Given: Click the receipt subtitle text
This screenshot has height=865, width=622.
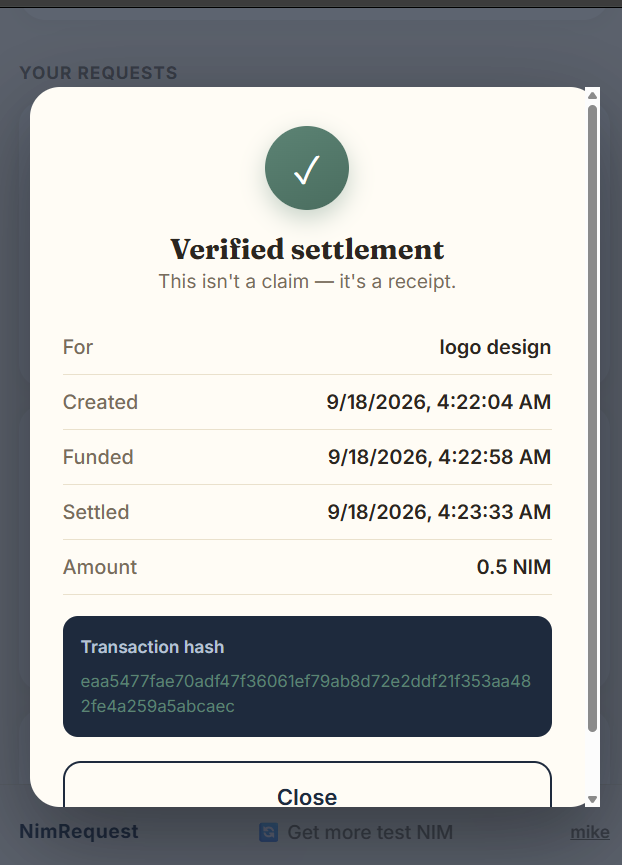Looking at the screenshot, I should [x=307, y=281].
